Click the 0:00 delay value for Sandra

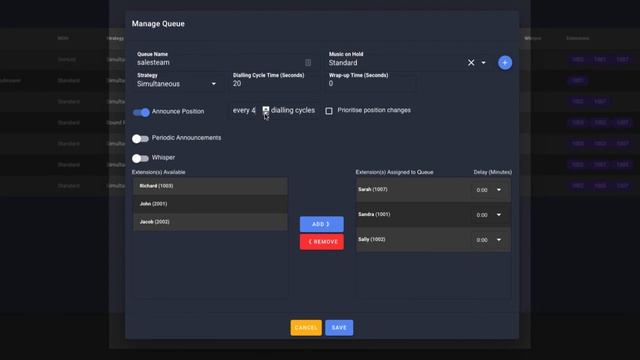pyautogui.click(x=482, y=215)
